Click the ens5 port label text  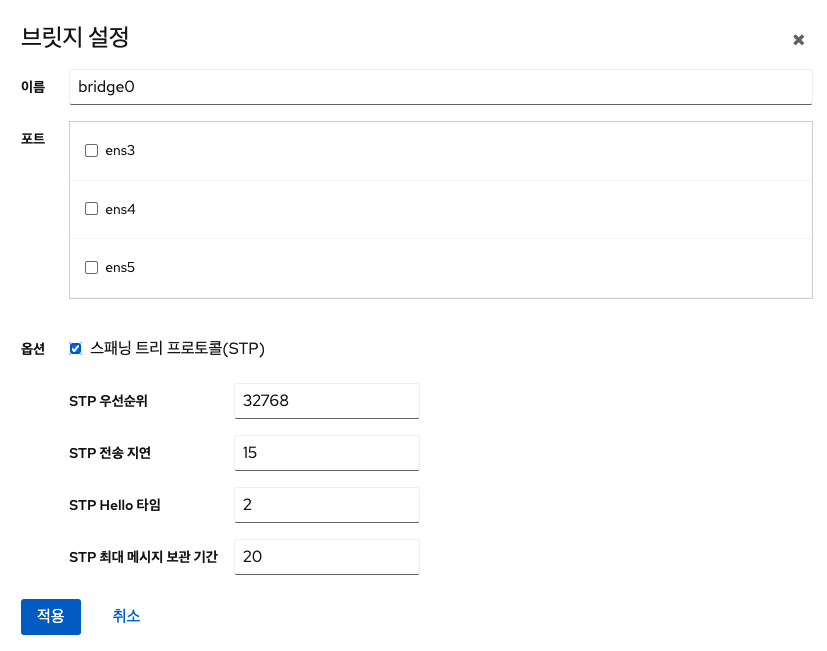[x=120, y=268]
